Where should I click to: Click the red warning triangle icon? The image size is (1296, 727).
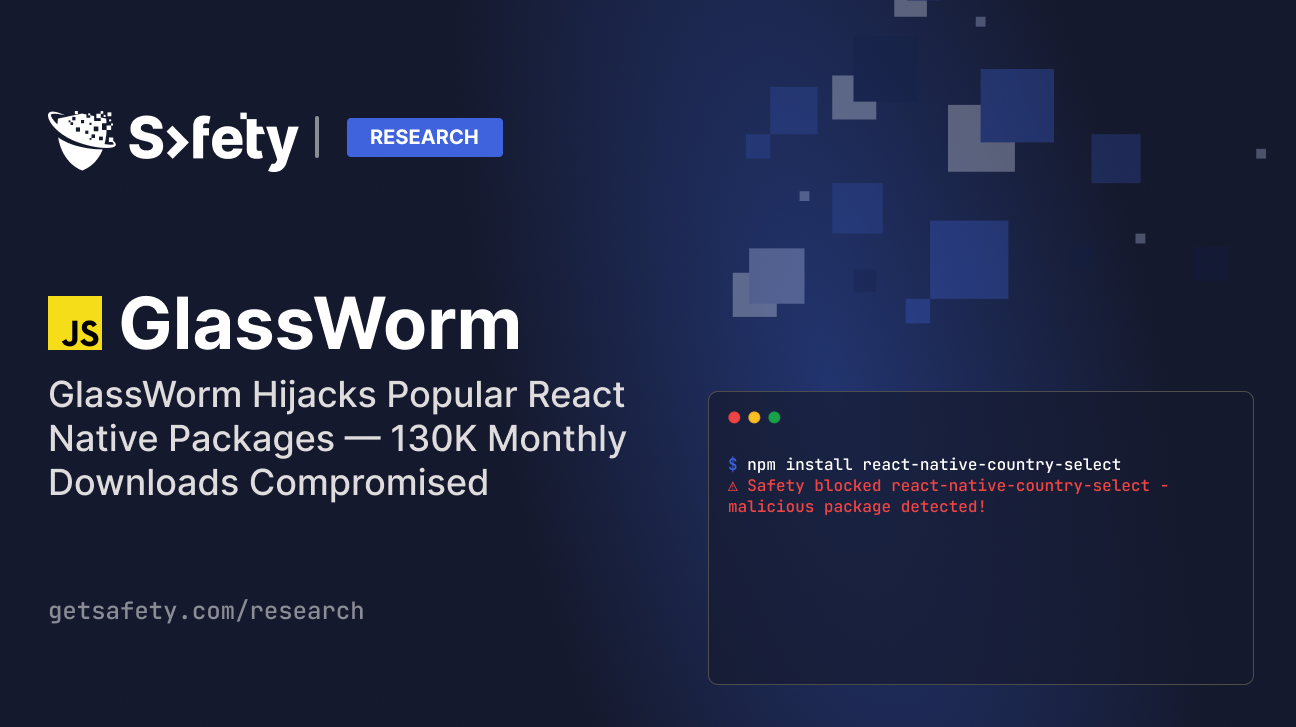733,486
